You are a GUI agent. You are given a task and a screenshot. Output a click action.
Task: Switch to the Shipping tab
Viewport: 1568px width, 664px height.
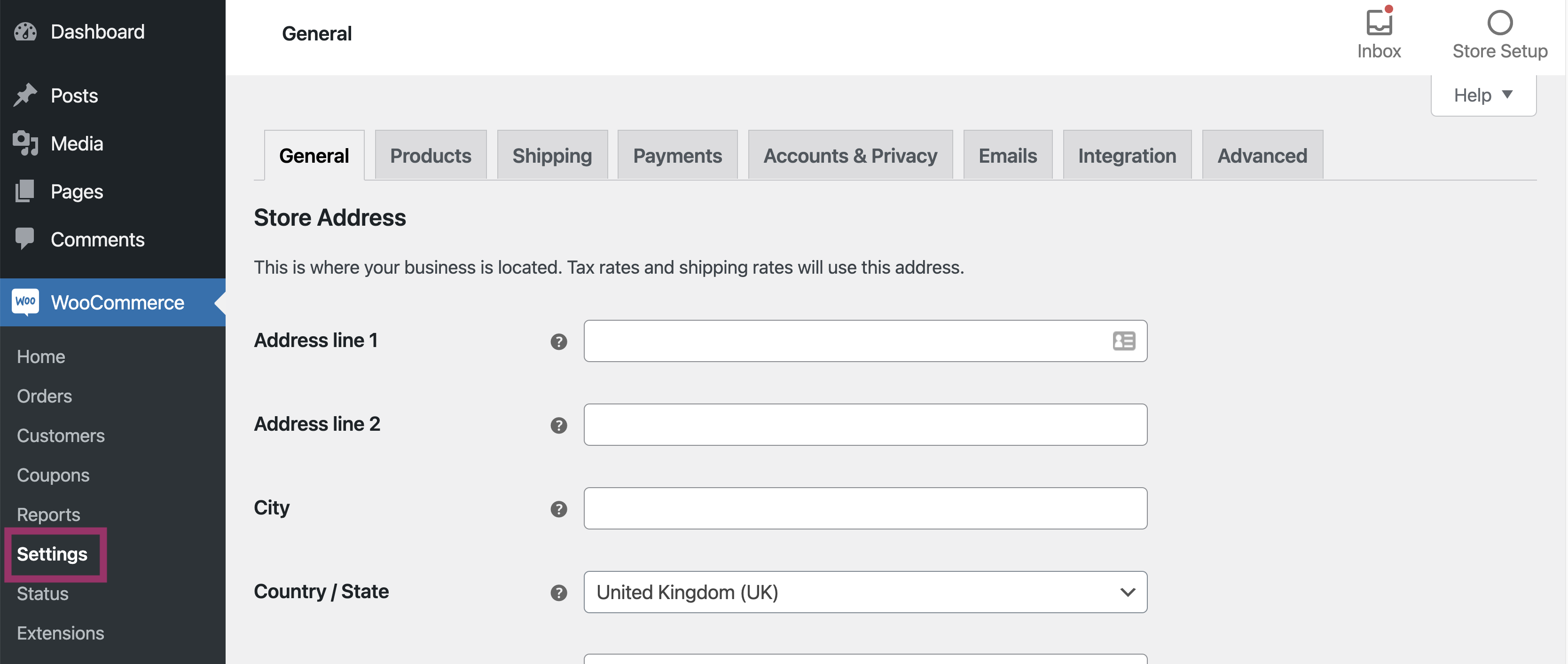tap(551, 156)
